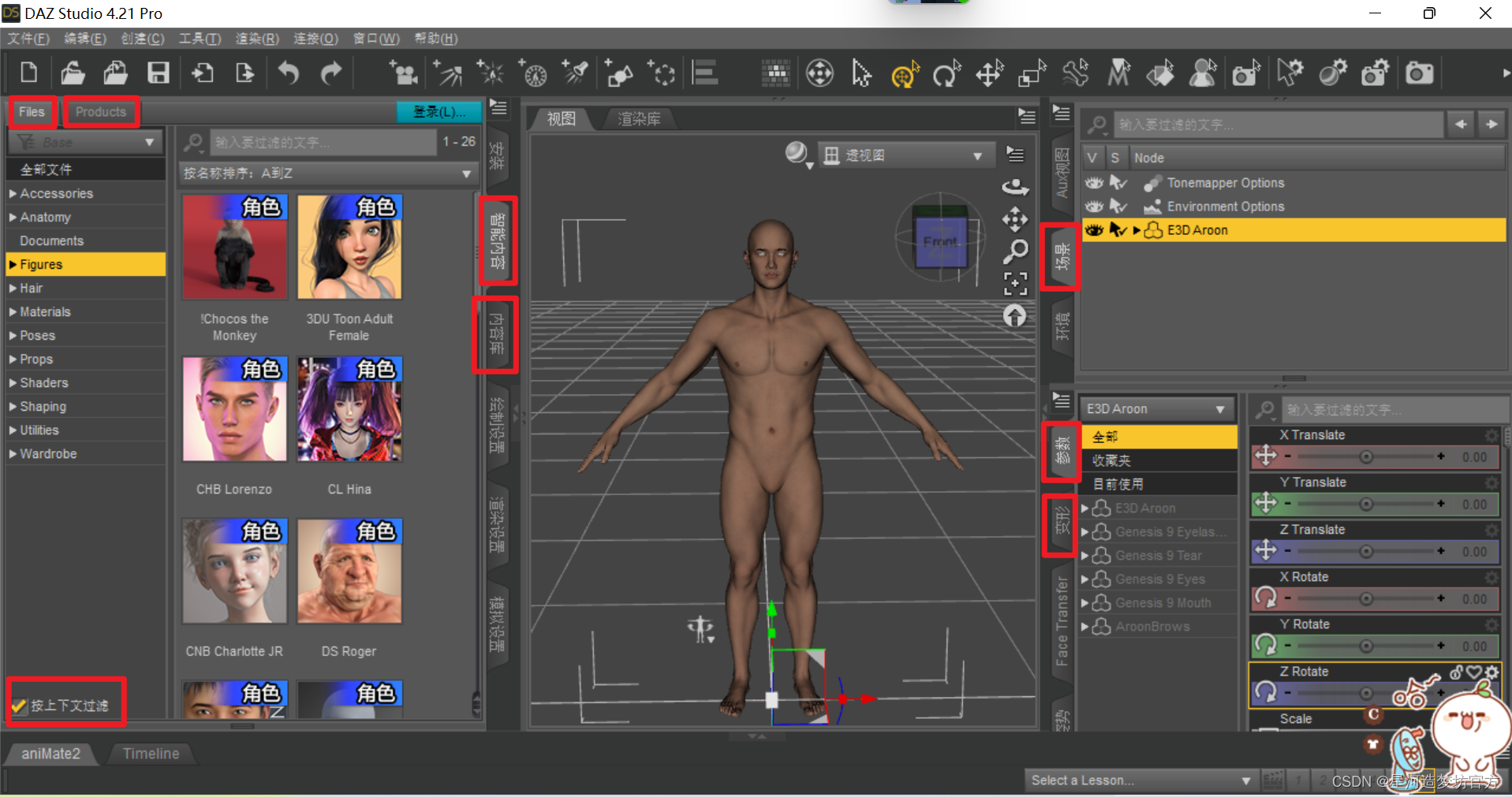Click the viewport pan arrows icon
The image size is (1512, 797).
(x=1015, y=219)
